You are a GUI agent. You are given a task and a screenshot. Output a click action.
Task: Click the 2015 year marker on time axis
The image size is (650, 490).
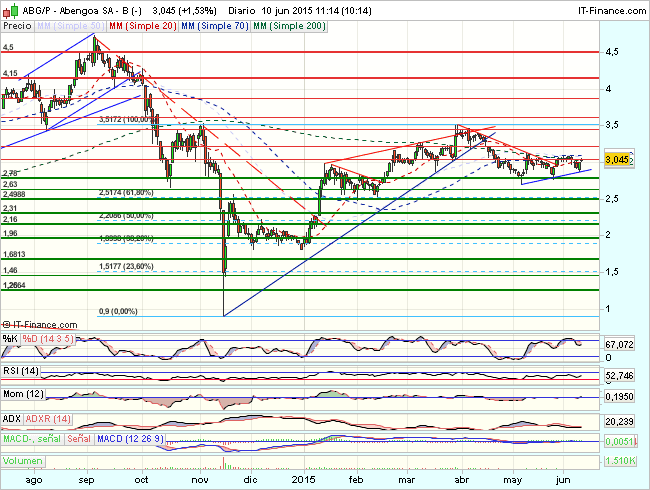304,480
